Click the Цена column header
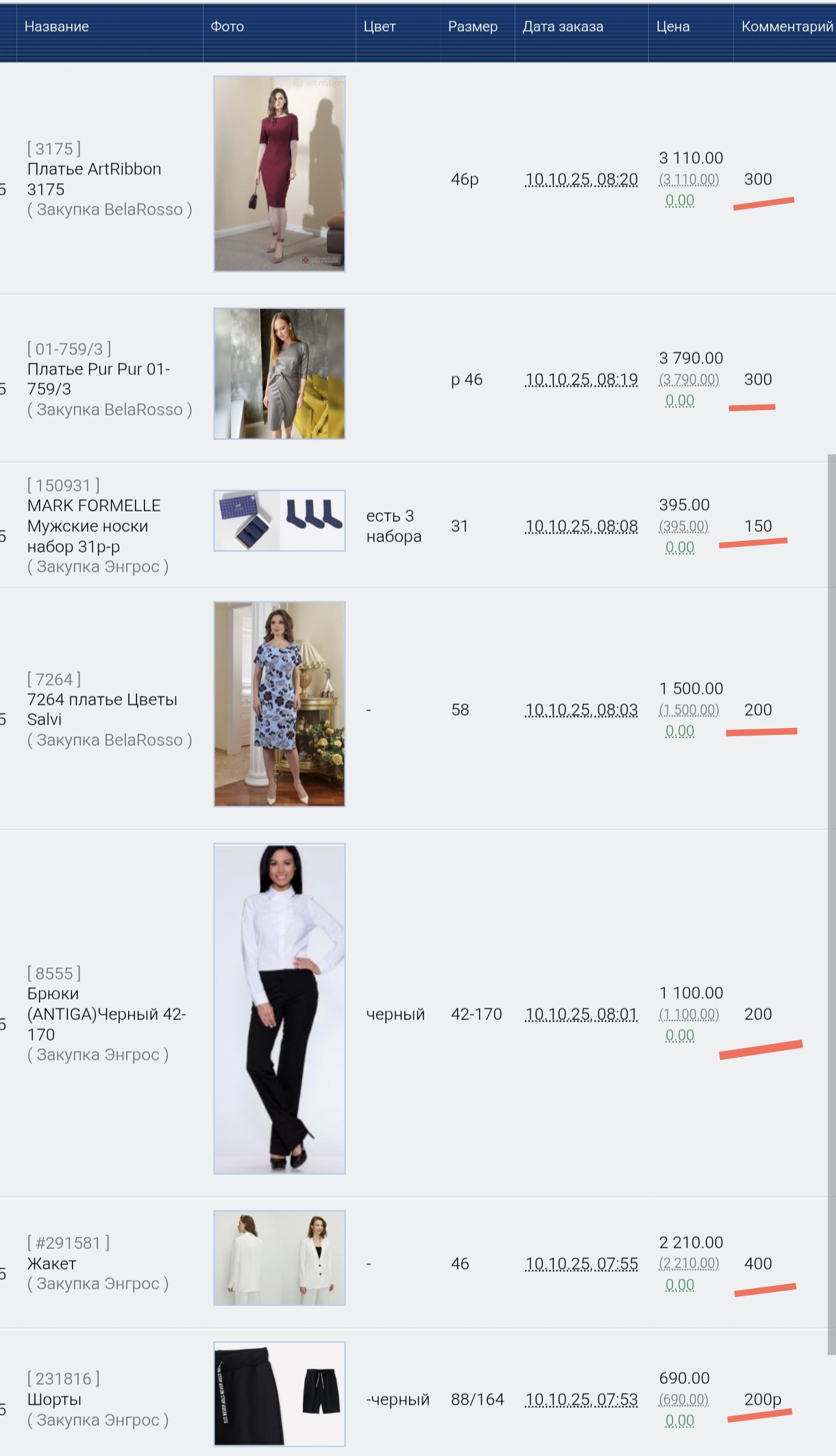 [673, 27]
